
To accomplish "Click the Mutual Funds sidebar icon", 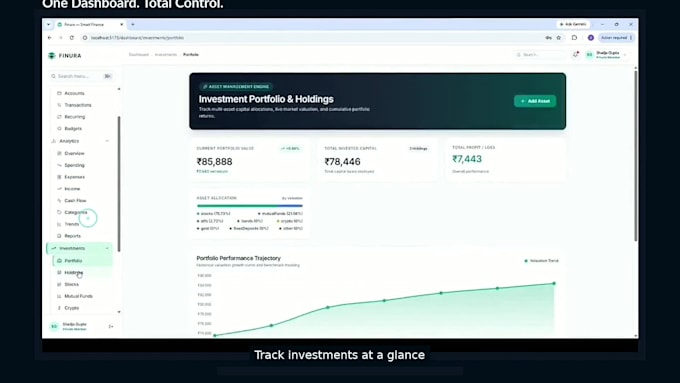I will (x=59, y=296).
